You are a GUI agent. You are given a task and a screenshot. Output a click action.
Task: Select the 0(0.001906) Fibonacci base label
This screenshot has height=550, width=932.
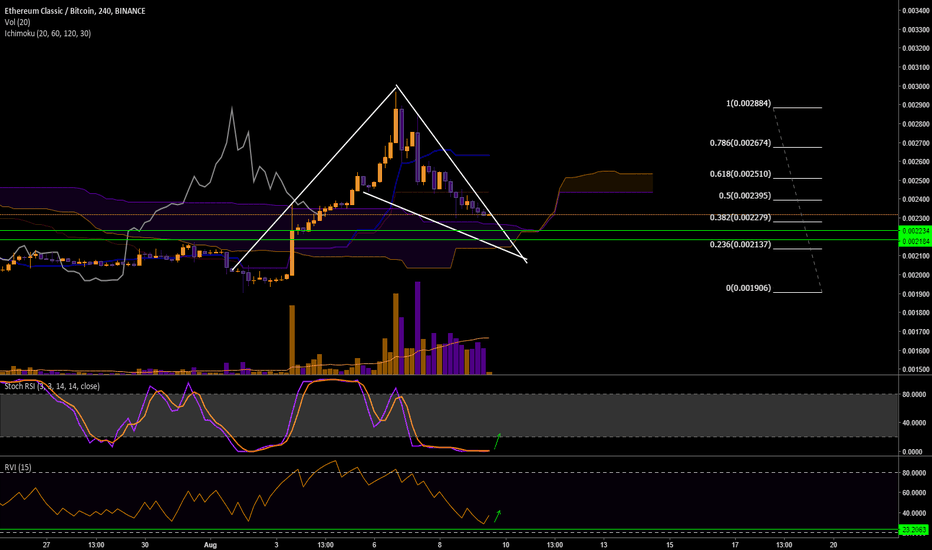748,288
